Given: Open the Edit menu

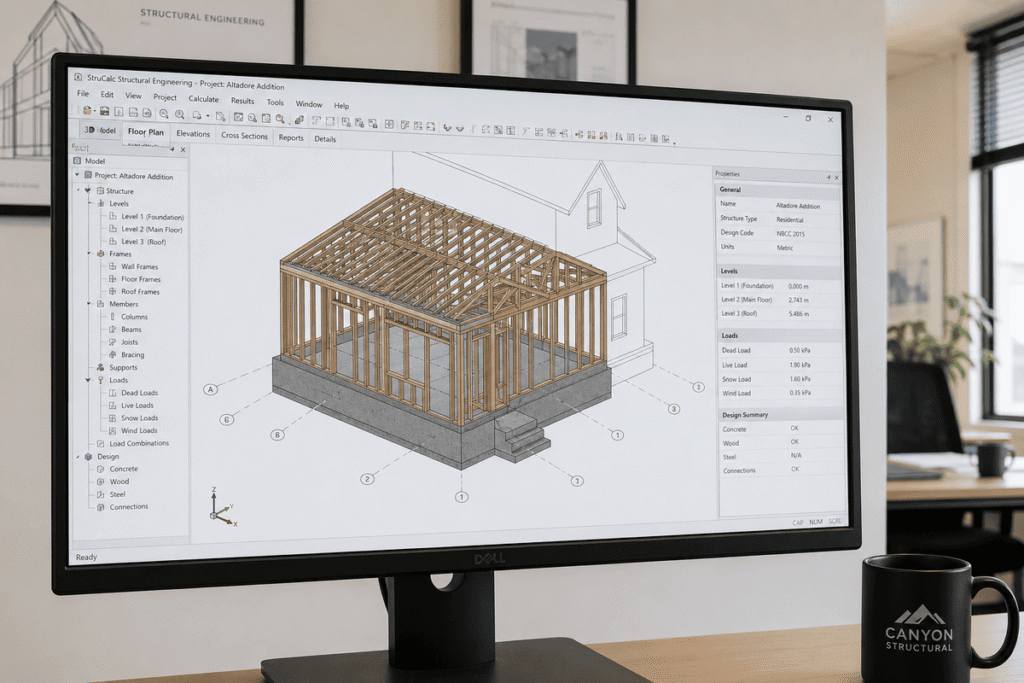Looking at the screenshot, I should pos(106,95).
